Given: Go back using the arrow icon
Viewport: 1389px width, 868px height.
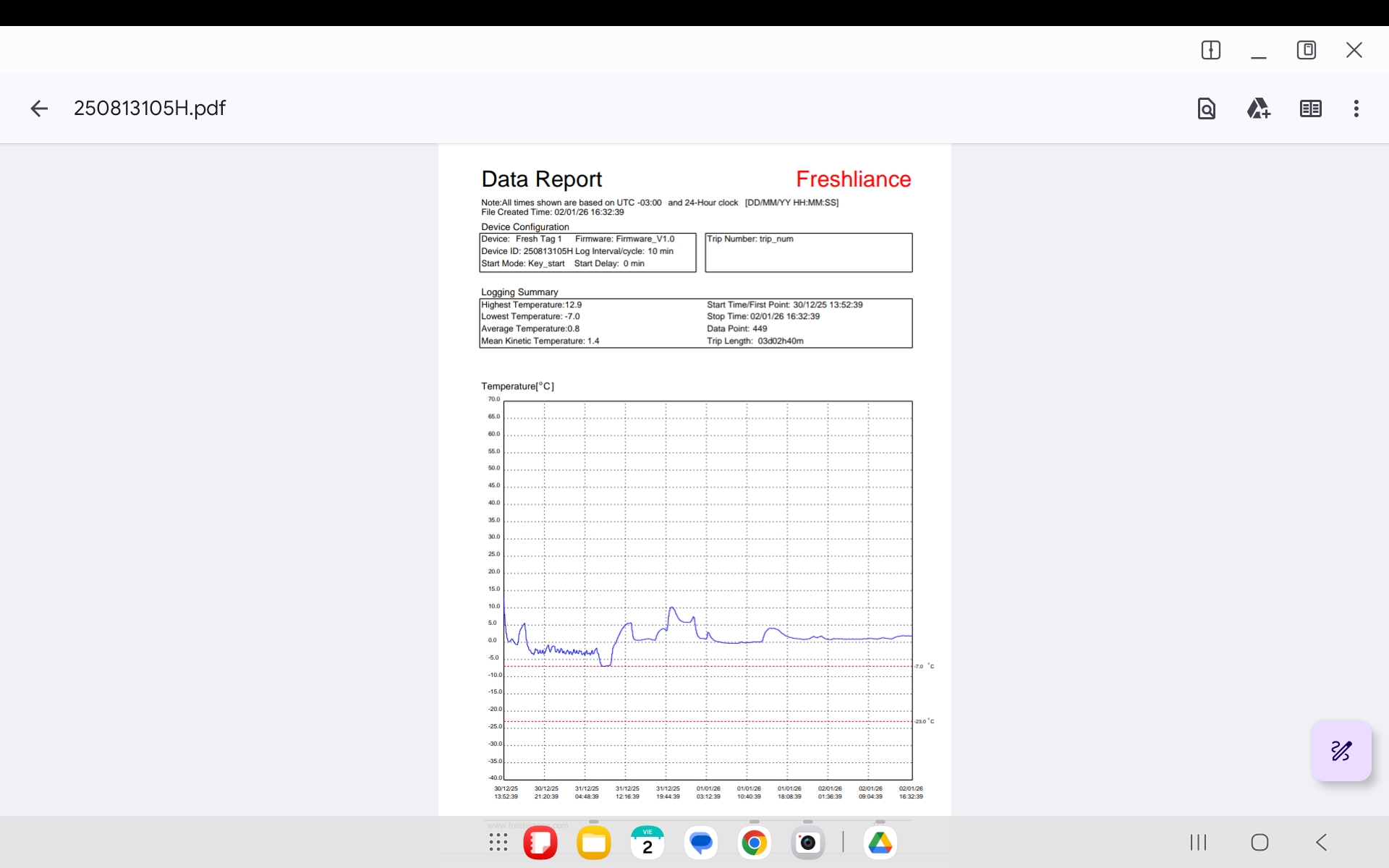Looking at the screenshot, I should pyautogui.click(x=39, y=109).
